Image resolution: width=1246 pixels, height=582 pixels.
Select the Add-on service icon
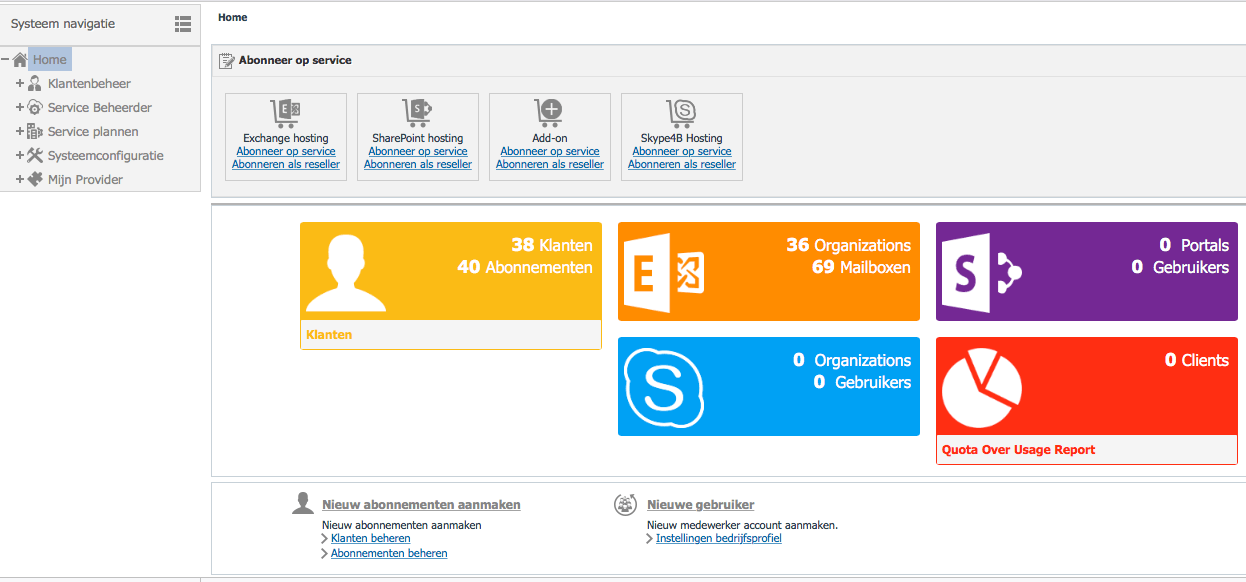click(549, 113)
